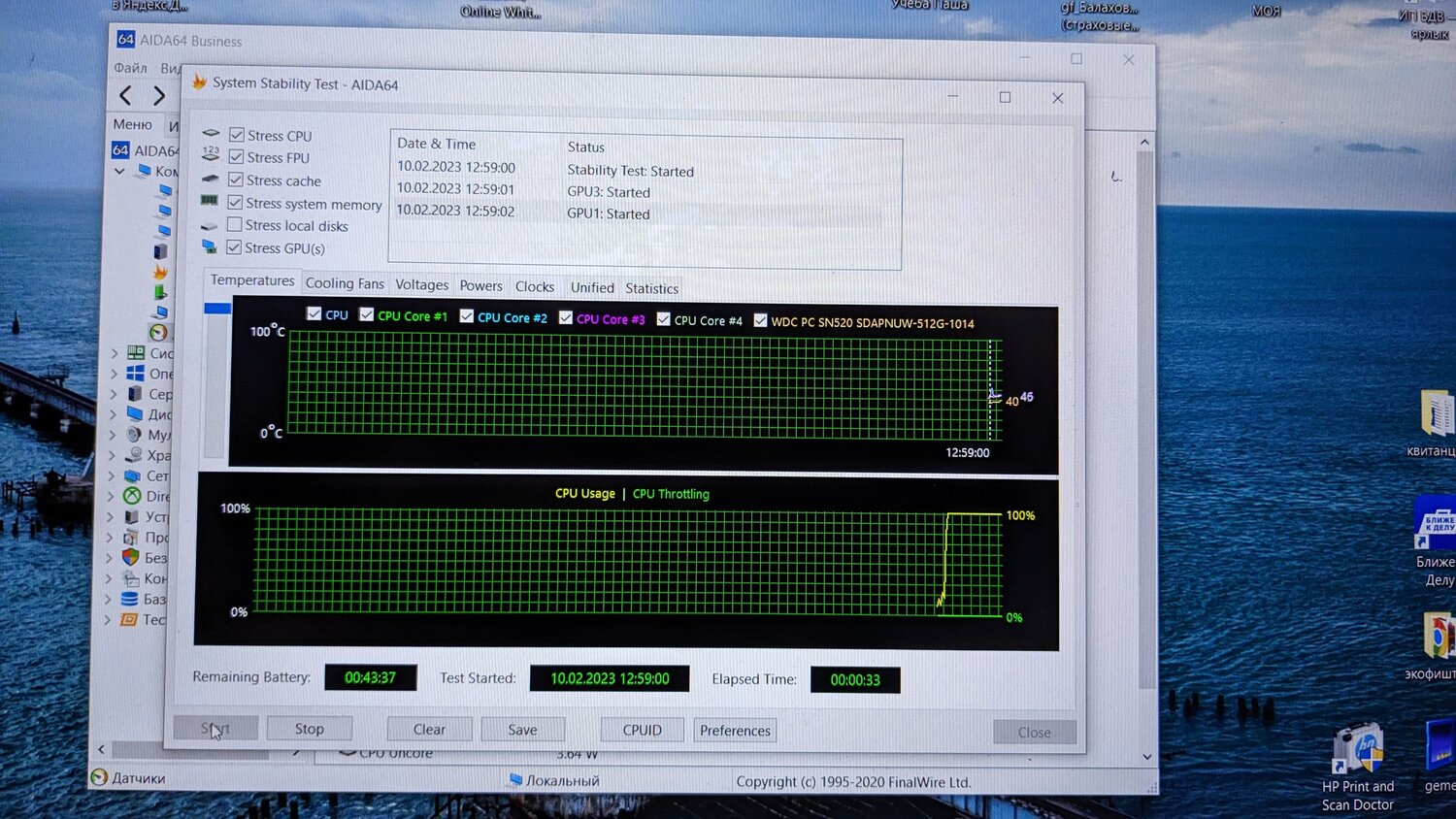Image resolution: width=1456 pixels, height=819 pixels.
Task: Expand the Хра tree node
Action: coord(113,455)
